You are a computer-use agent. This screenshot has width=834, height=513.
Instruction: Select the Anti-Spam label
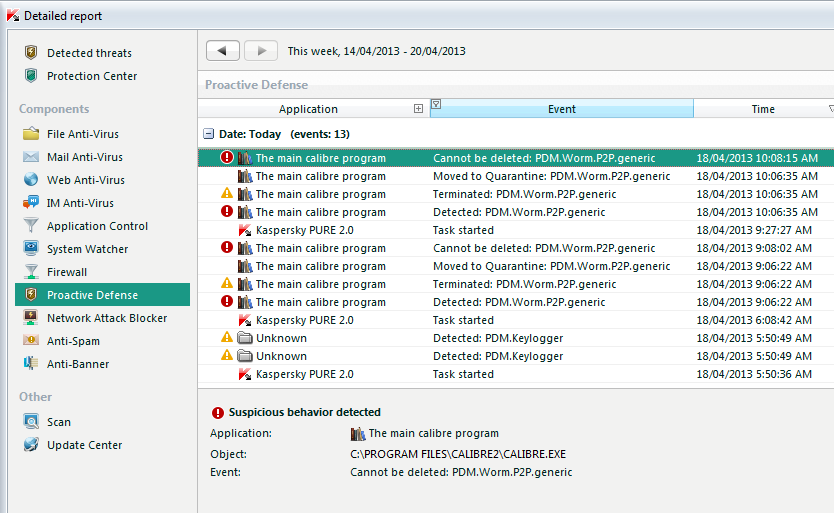pos(73,341)
